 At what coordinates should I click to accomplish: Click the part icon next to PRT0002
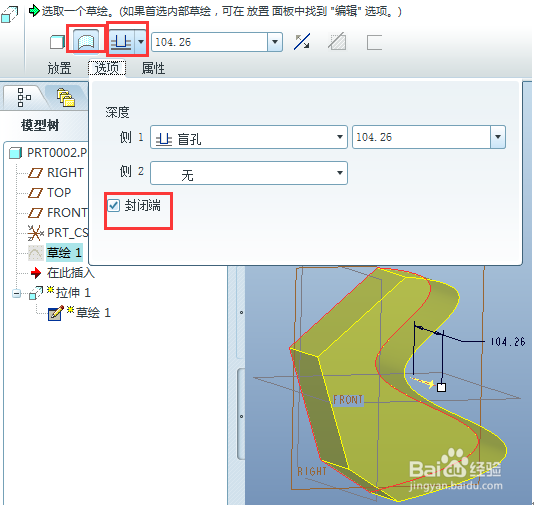[x=16, y=153]
